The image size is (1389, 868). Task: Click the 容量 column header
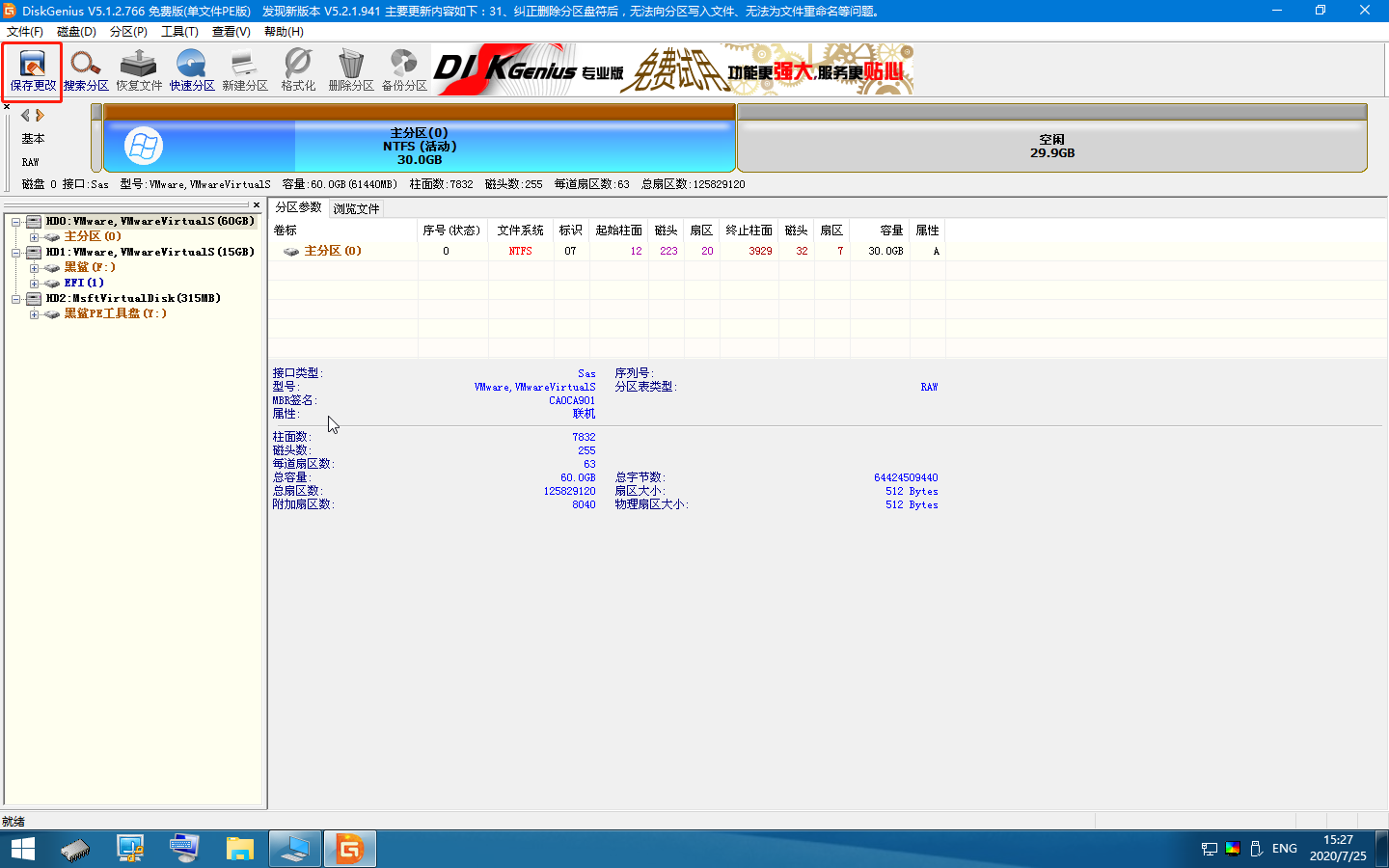tap(880, 231)
